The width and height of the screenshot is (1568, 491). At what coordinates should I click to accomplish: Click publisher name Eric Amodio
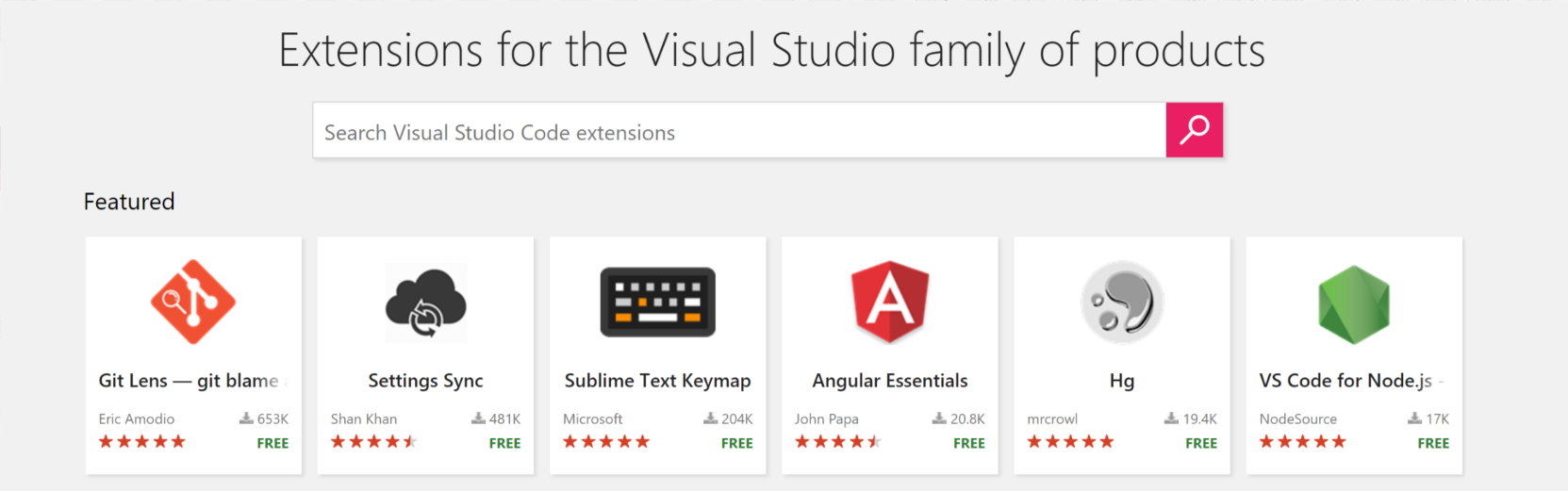click(x=137, y=418)
